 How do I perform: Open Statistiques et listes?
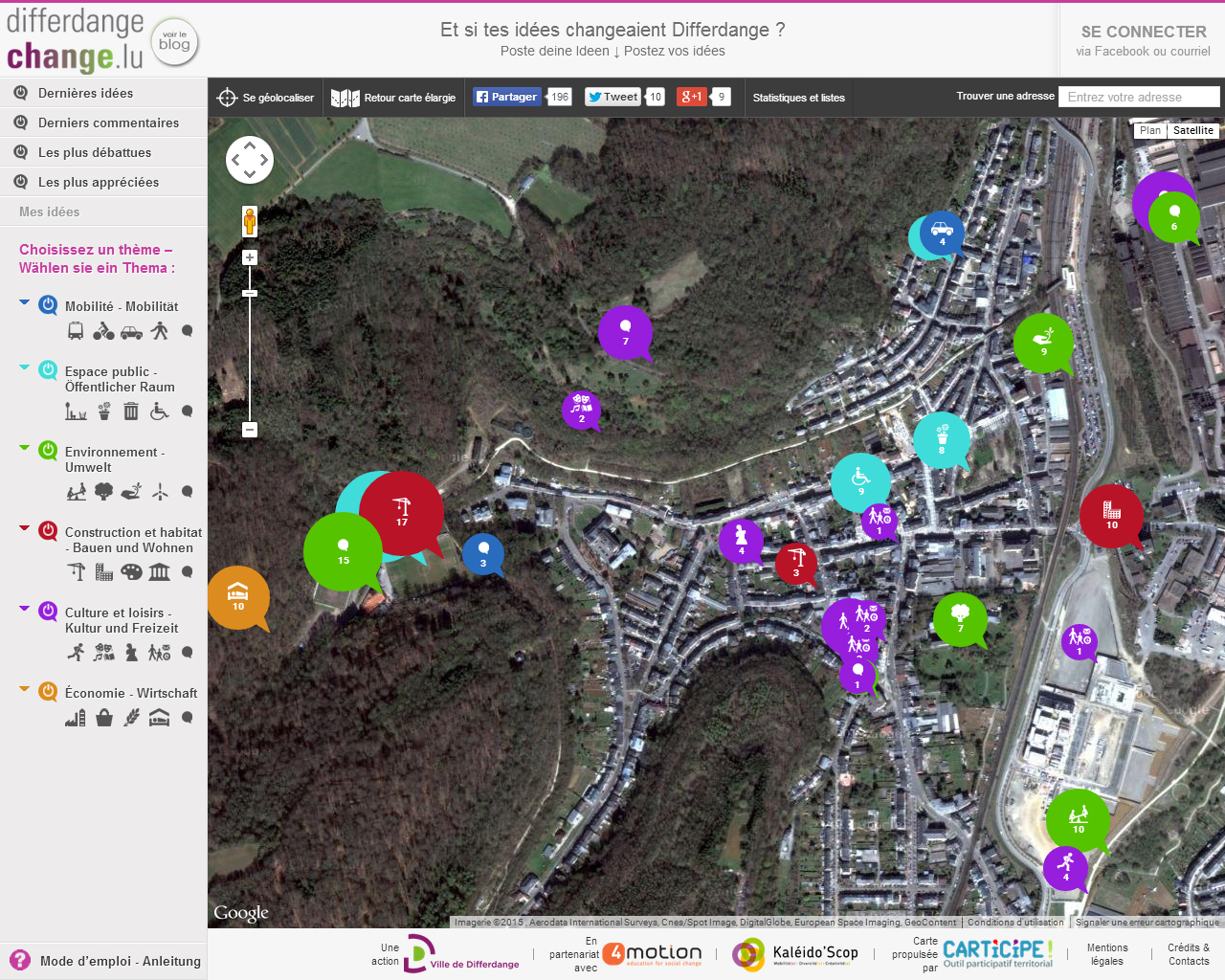tap(798, 98)
